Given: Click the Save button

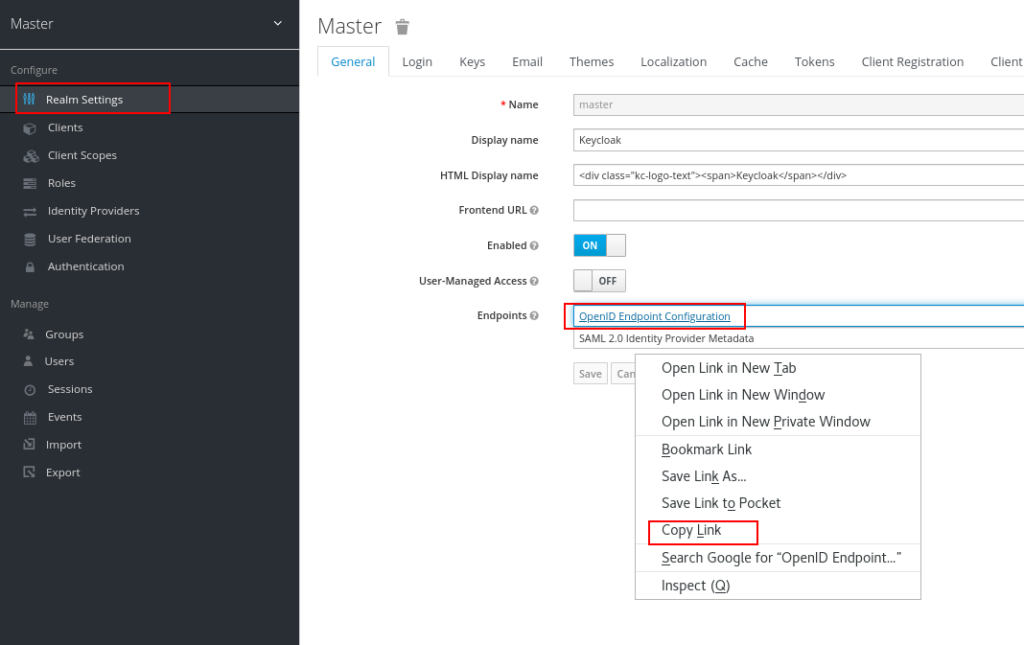Looking at the screenshot, I should point(589,373).
